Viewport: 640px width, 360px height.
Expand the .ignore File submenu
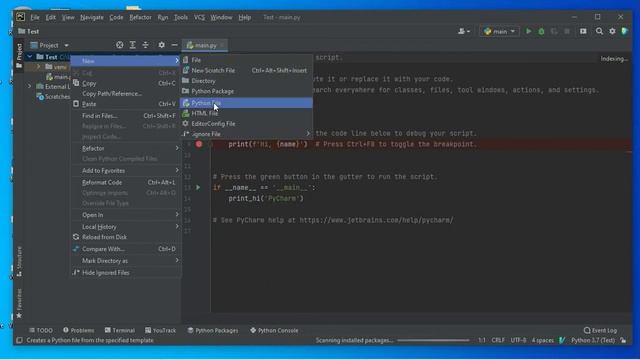[x=247, y=134]
